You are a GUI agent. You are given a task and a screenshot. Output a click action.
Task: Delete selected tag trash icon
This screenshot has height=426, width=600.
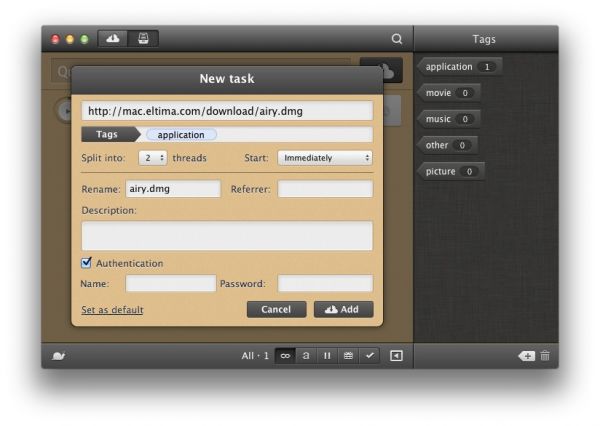545,356
